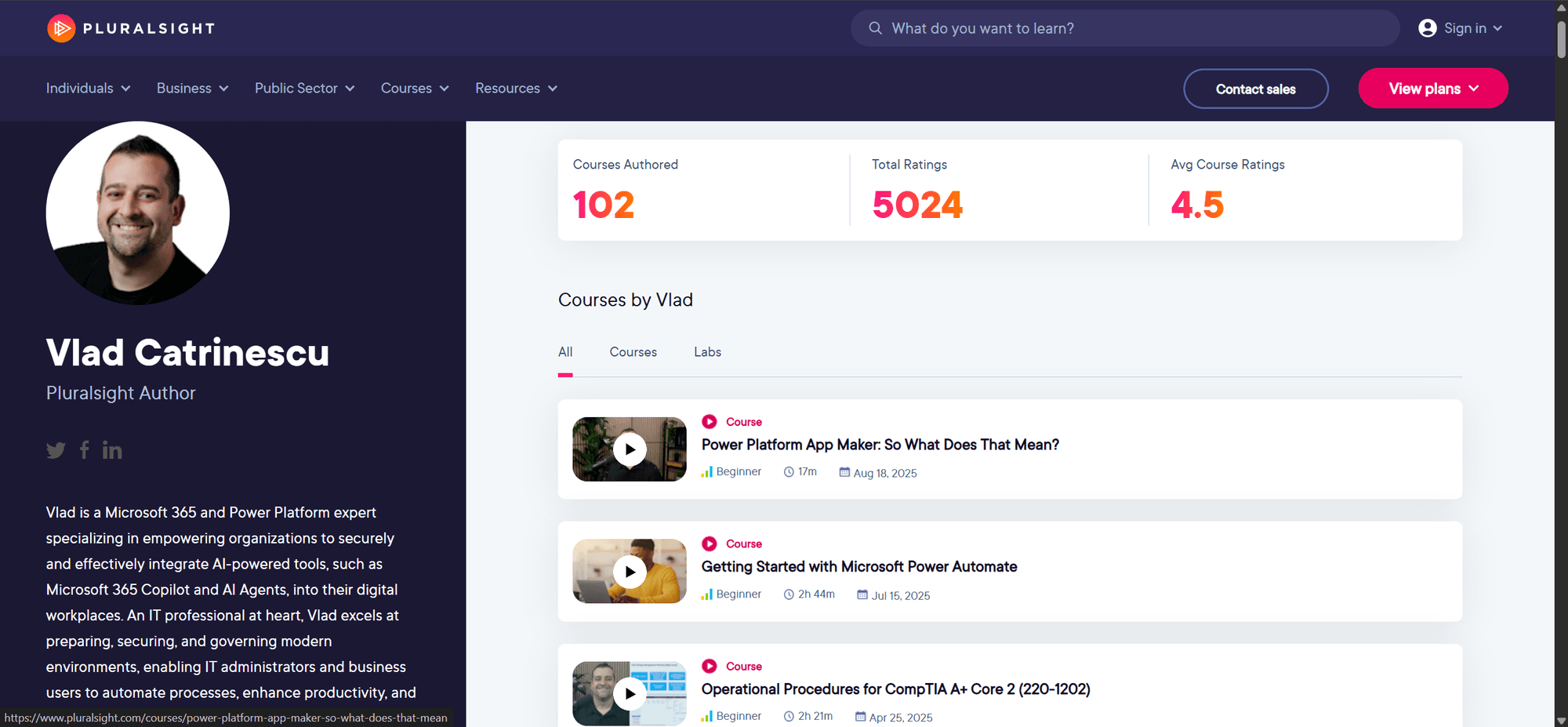Image resolution: width=1568 pixels, height=727 pixels.
Task: Click calendar icon next to Jul 15, 2025
Action: point(862,594)
